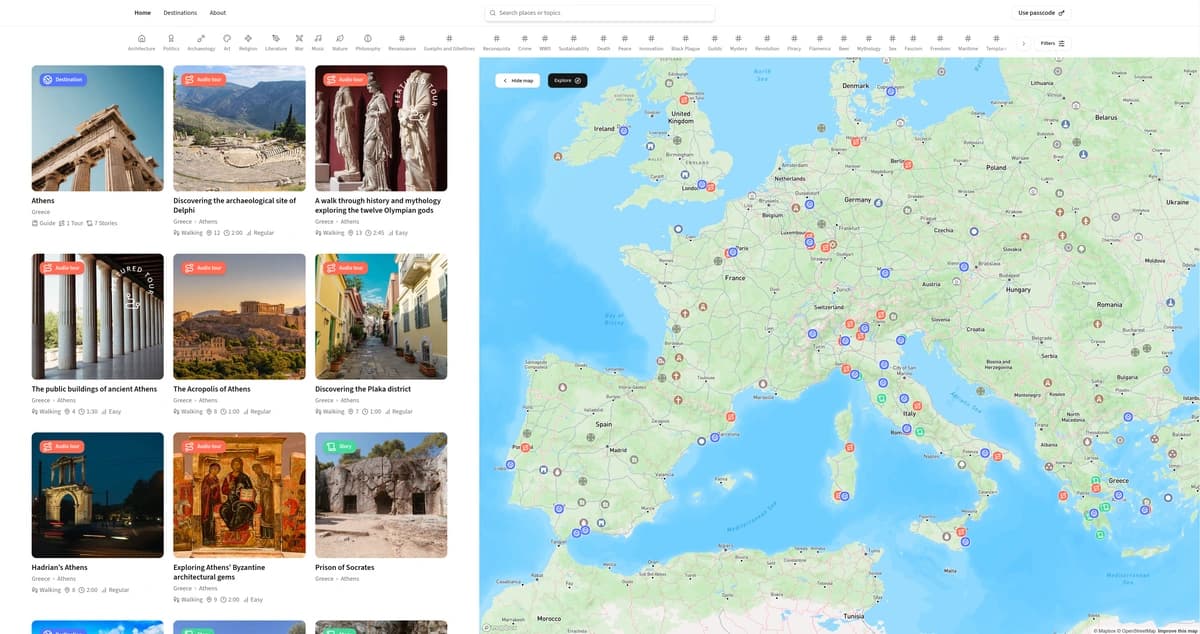Go to the Home tab
Viewport: 1200px width, 634px height.
[x=143, y=13]
